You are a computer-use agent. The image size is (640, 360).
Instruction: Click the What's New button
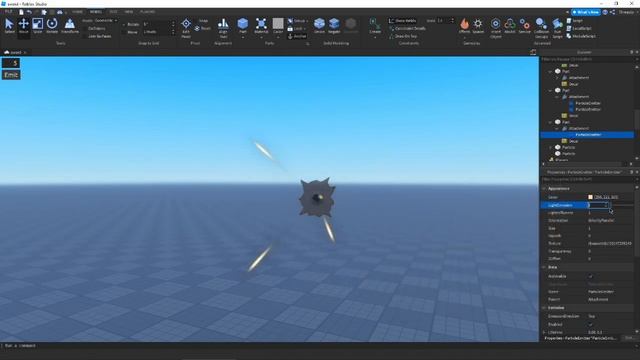point(586,12)
